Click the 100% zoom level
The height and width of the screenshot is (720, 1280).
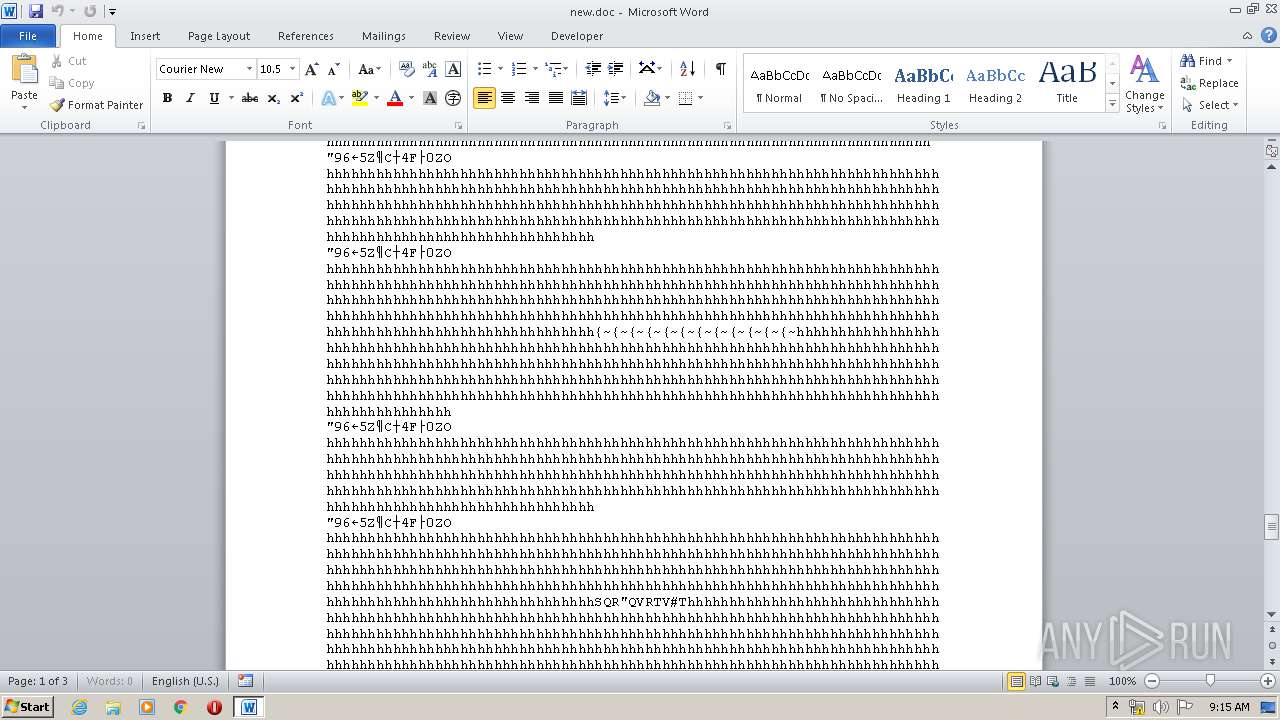click(1122, 681)
